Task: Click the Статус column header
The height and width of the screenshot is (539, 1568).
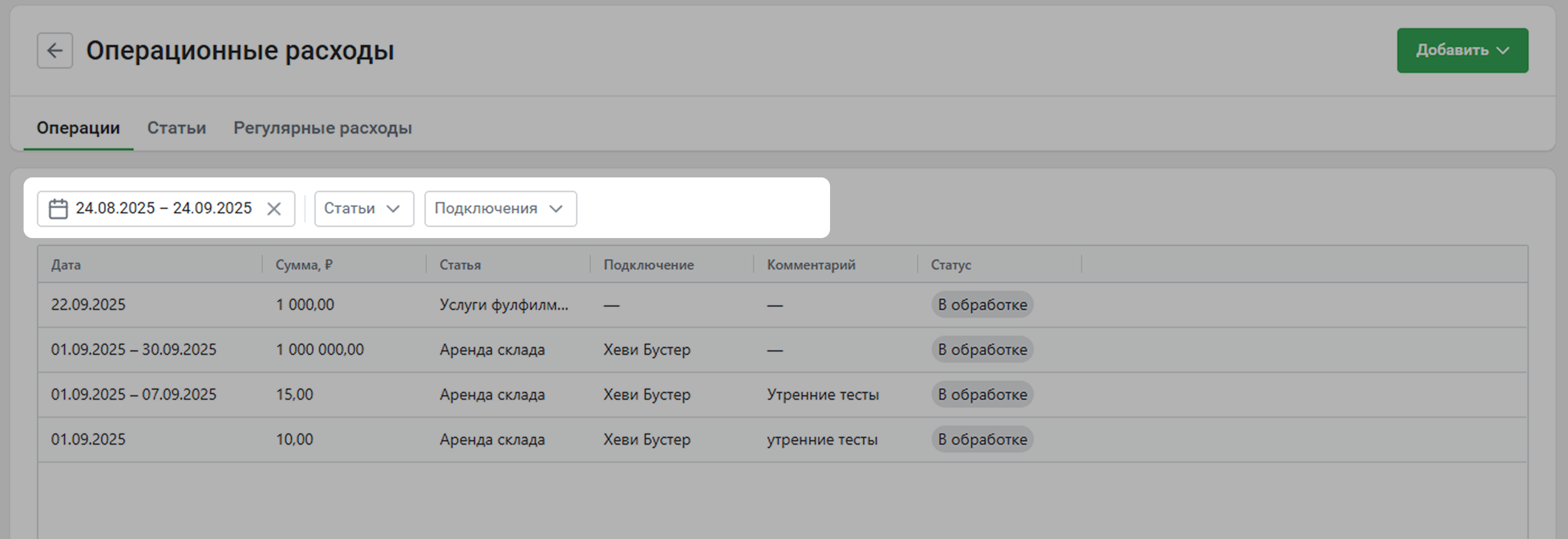Action: pos(950,264)
